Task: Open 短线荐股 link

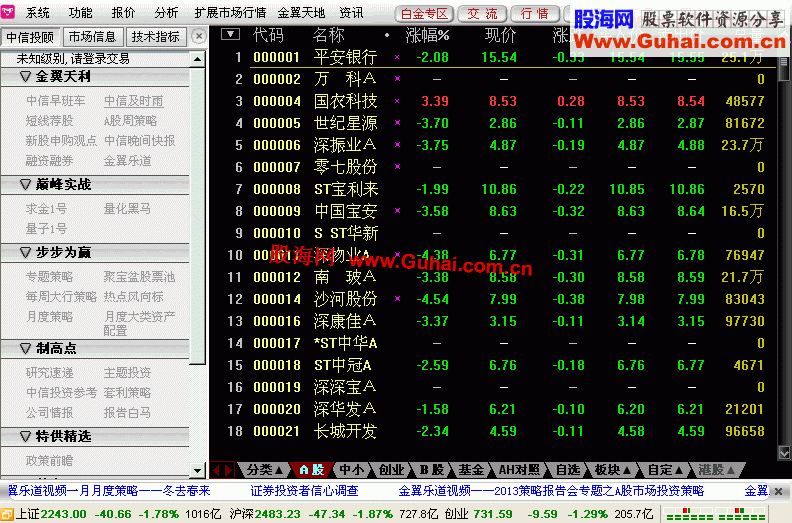Action: click(x=50, y=121)
